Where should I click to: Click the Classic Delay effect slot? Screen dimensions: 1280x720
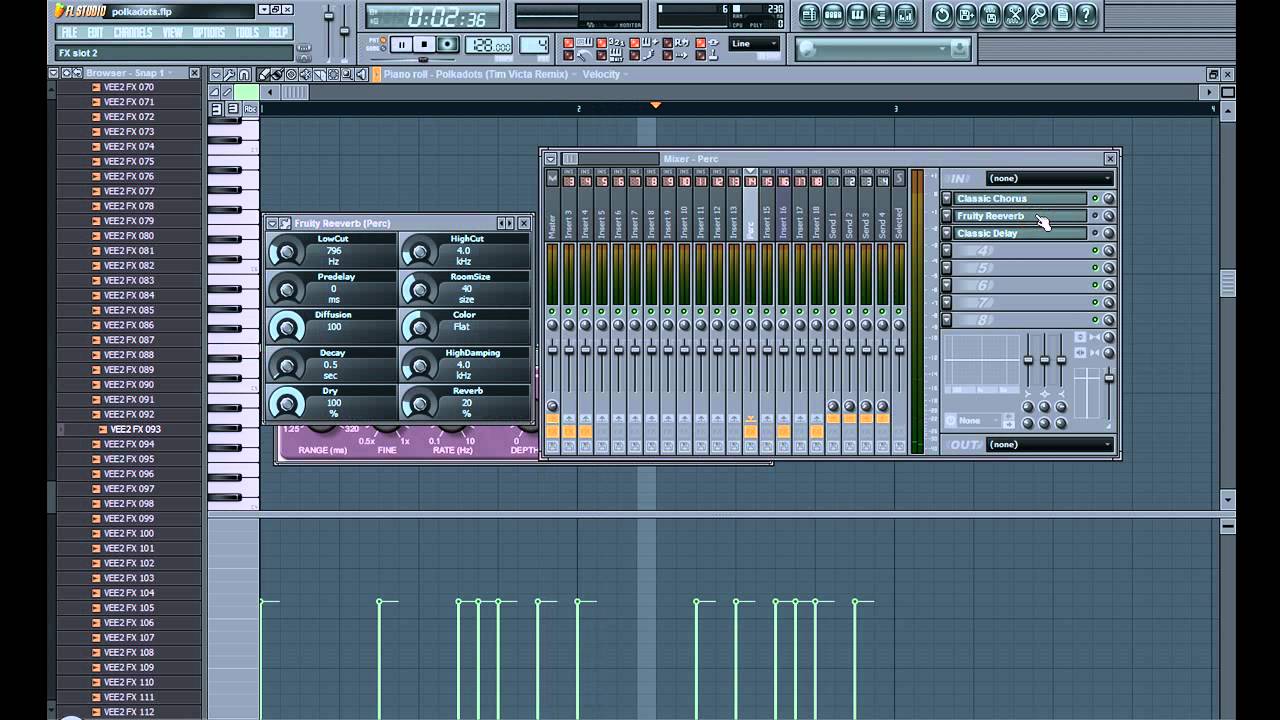coord(1020,233)
